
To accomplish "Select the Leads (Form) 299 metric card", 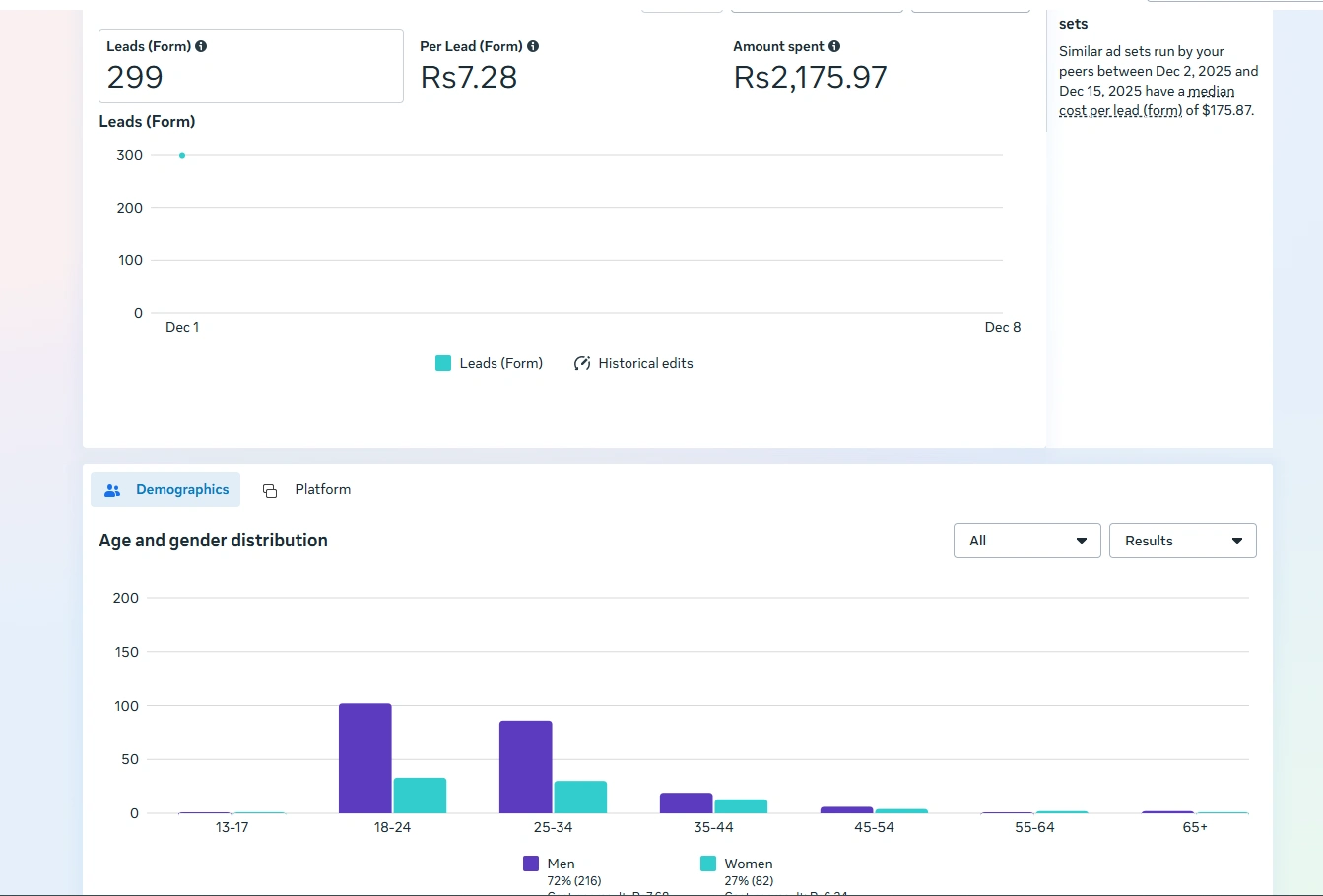I will 250,66.
